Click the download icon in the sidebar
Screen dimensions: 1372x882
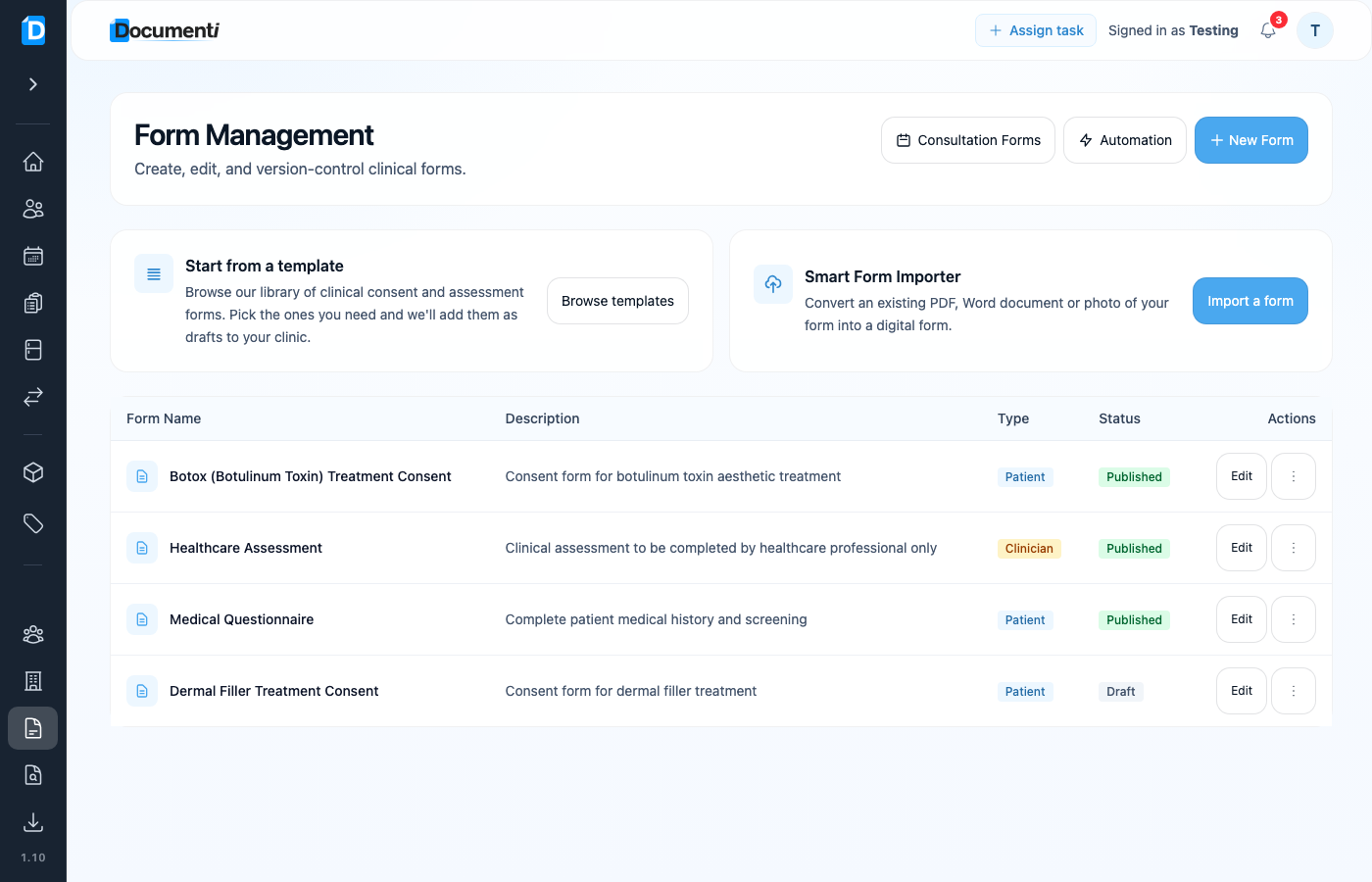tap(33, 822)
